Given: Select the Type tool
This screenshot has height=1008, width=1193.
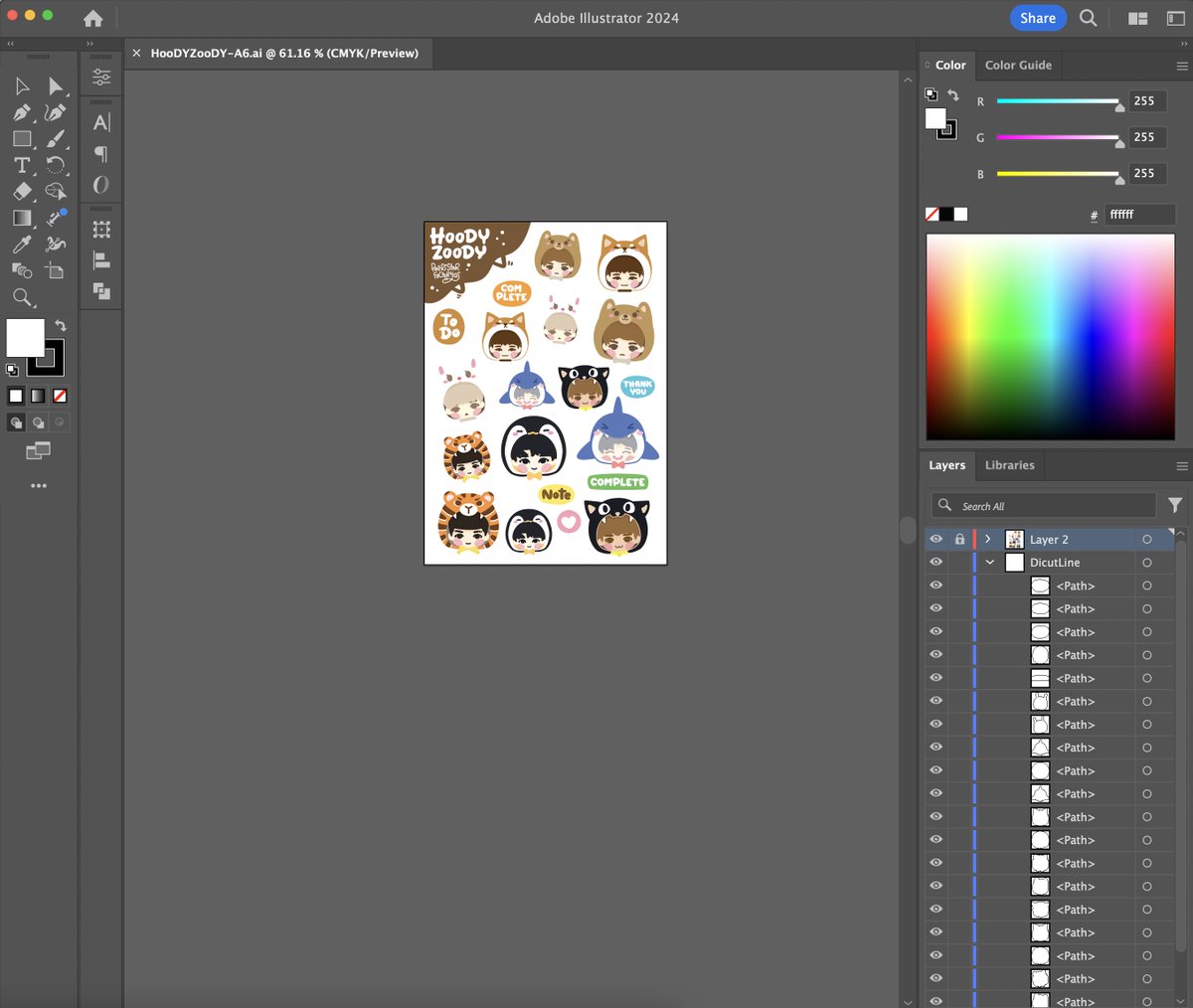Looking at the screenshot, I should (22, 165).
